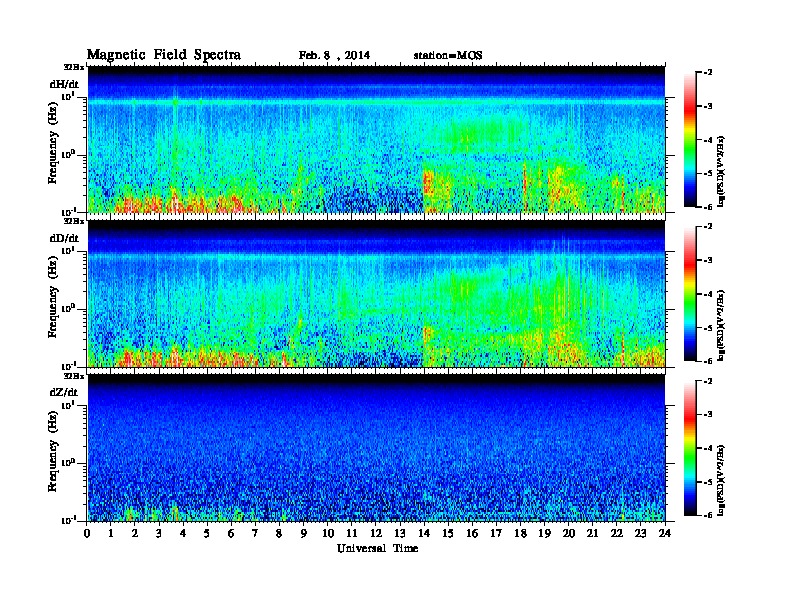The image size is (792, 612).
Task: Click the 32Hz tick label of dD/dt panel
Action: [74, 221]
